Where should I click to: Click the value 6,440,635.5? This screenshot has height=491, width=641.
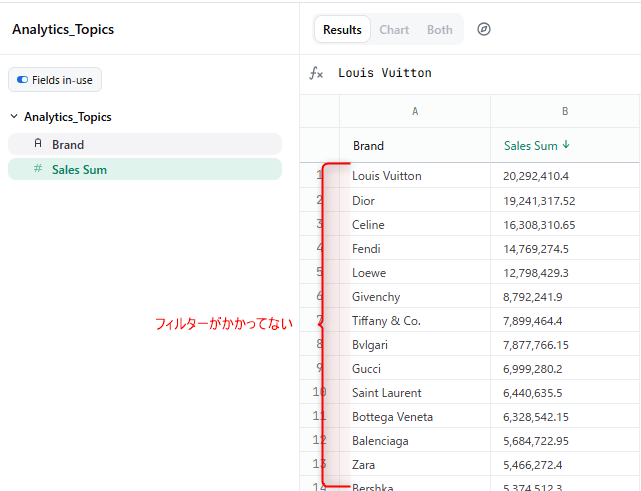pyautogui.click(x=533, y=393)
